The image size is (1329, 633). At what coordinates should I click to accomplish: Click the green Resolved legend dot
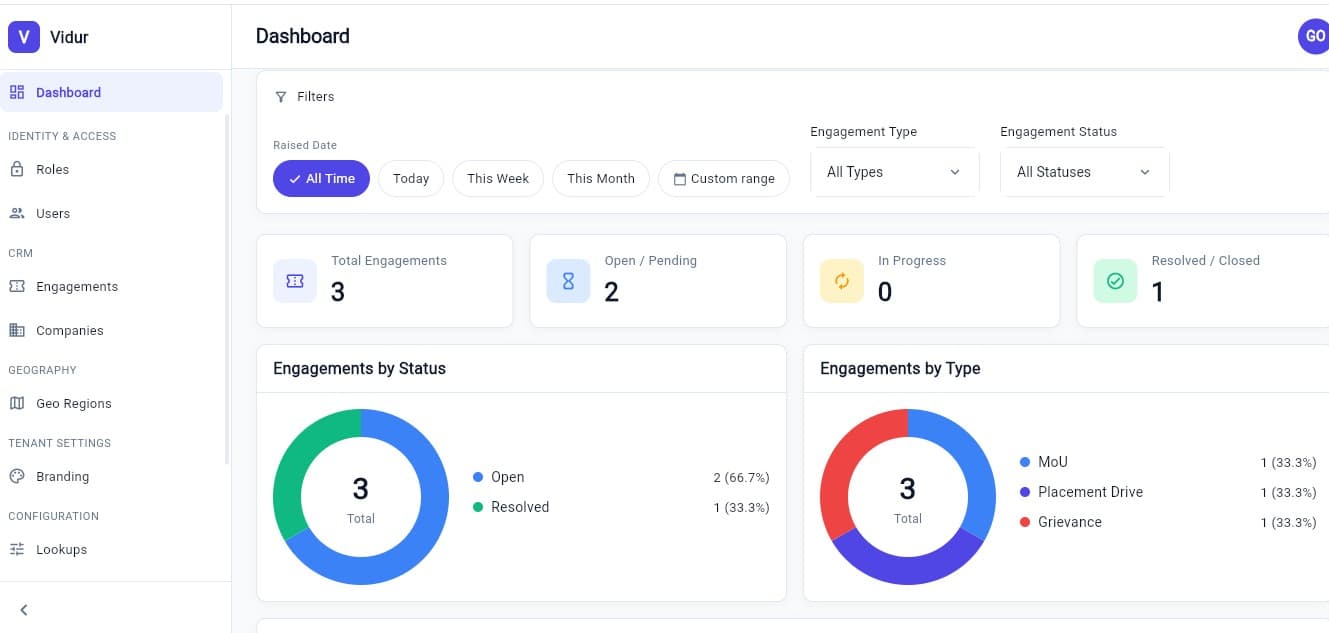point(478,507)
